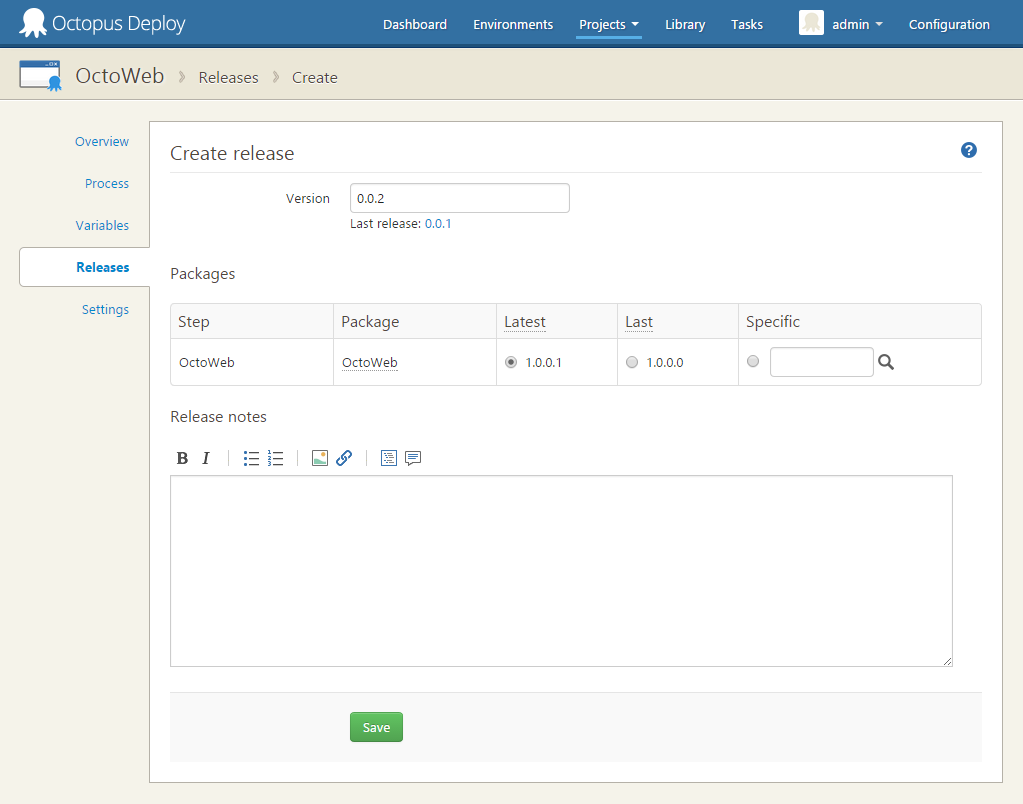Open the Projects dropdown menu
The height and width of the screenshot is (804, 1023).
coord(608,24)
